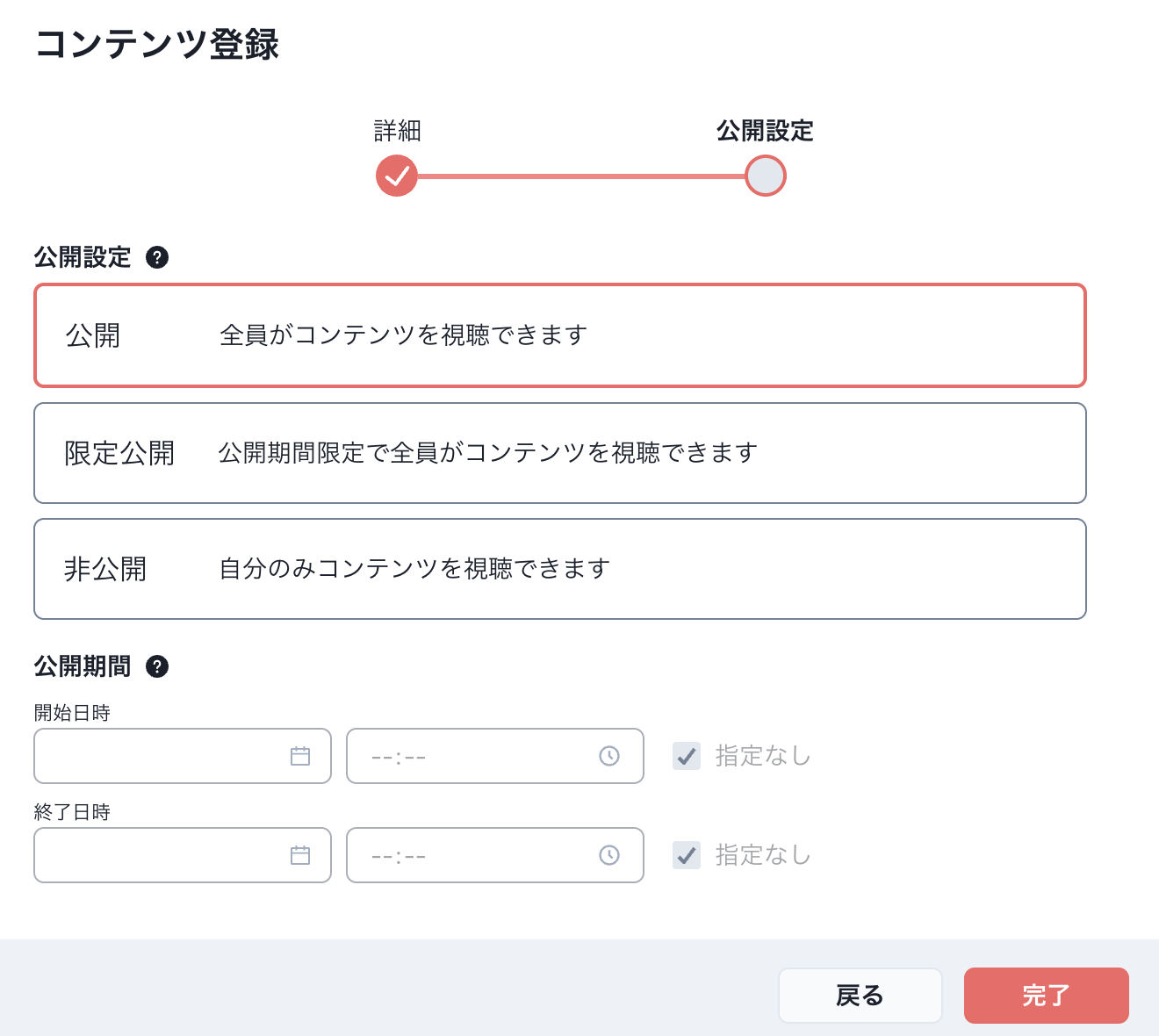1159x1036 pixels.
Task: Toggle 指定なし checkbox for 終了日時
Action: pyautogui.click(x=687, y=855)
